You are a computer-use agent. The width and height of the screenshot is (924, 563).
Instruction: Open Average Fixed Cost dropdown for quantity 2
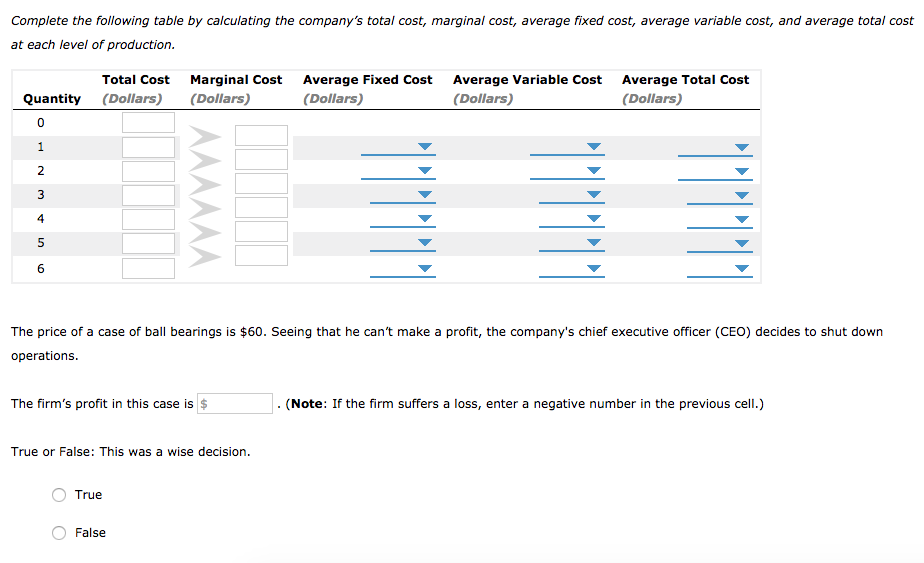(400, 171)
